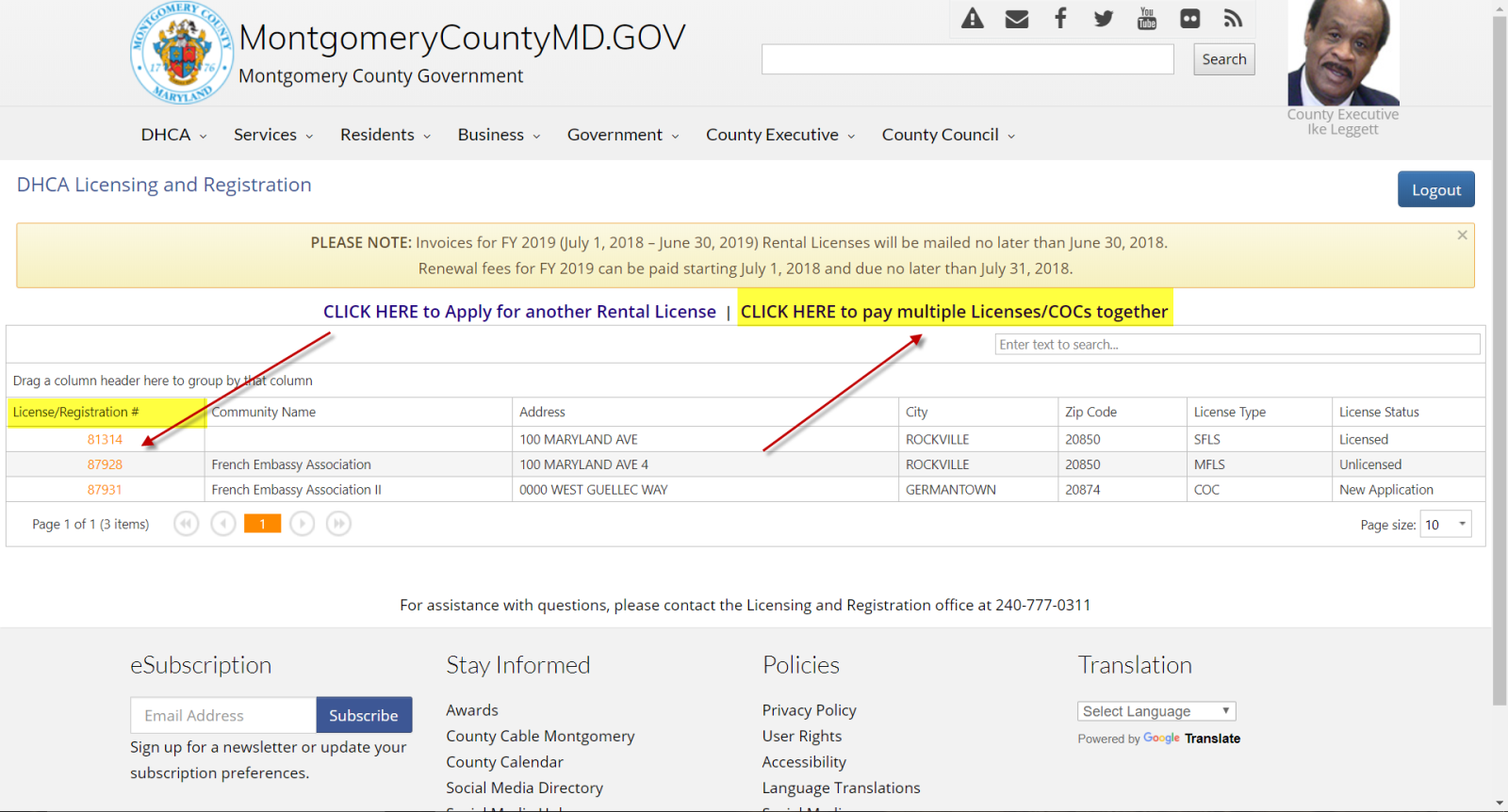Open the RSS feed icon
The image size is (1508, 812).
coord(1233,18)
